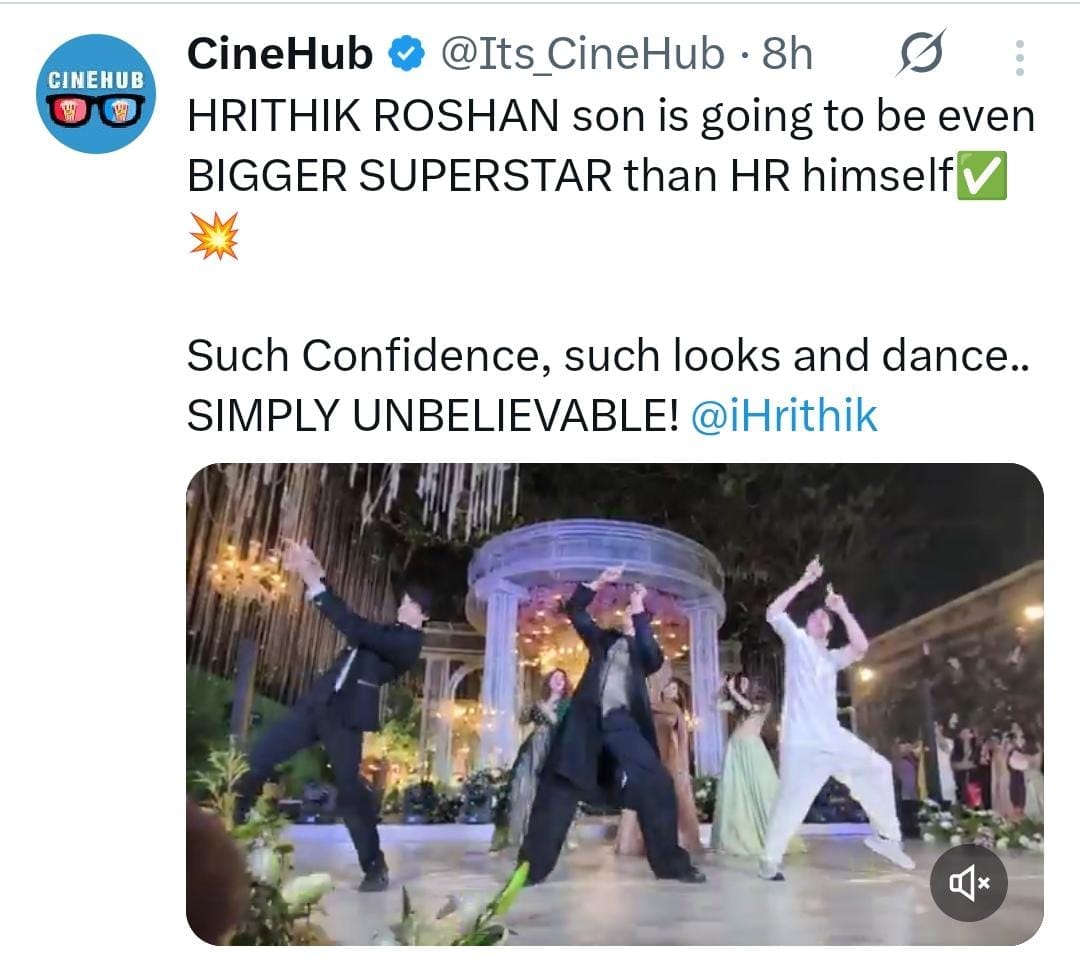
Task: Open the @iHrithik mention link
Action: 784,415
